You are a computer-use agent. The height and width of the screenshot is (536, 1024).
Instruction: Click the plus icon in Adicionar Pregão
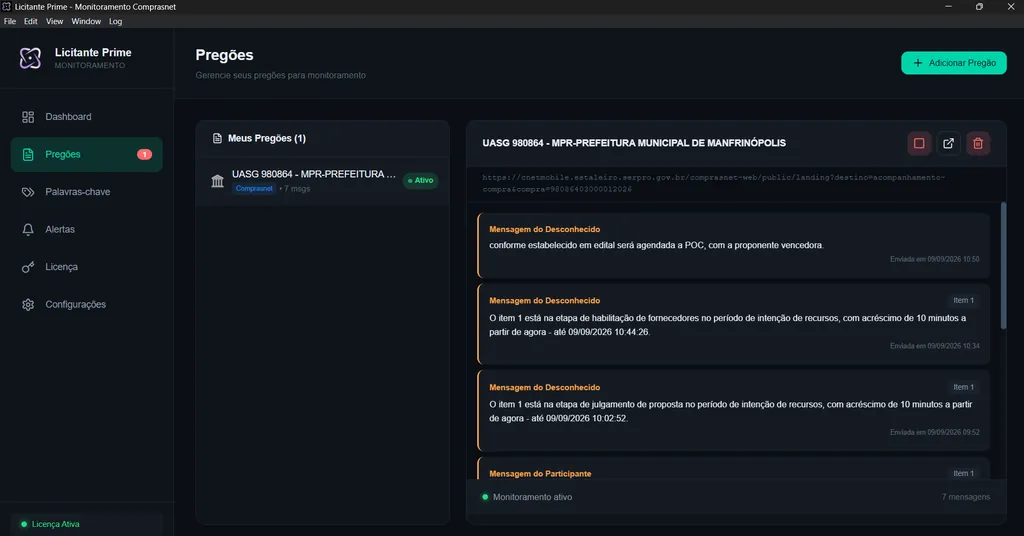(918, 63)
